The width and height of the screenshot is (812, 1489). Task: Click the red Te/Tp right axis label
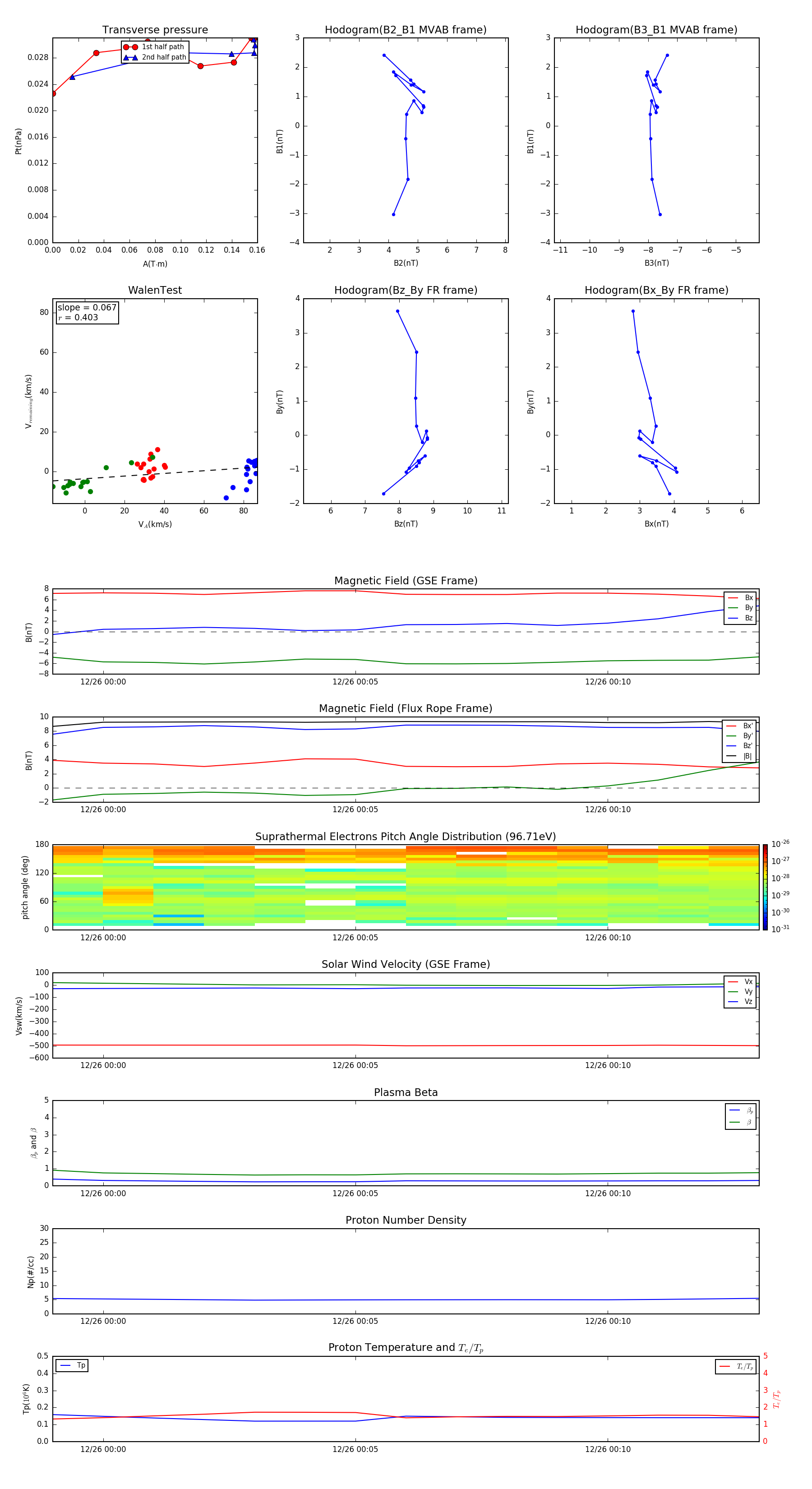(x=777, y=1399)
